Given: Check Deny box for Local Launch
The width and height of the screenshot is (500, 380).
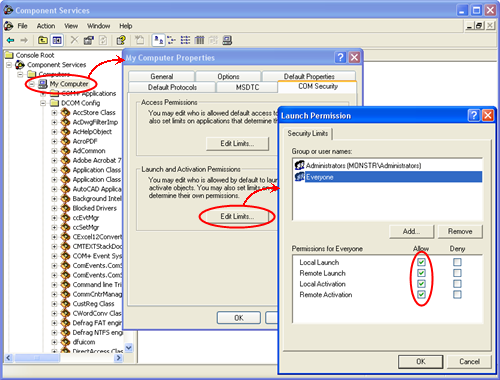Looking at the screenshot, I should point(457,262).
